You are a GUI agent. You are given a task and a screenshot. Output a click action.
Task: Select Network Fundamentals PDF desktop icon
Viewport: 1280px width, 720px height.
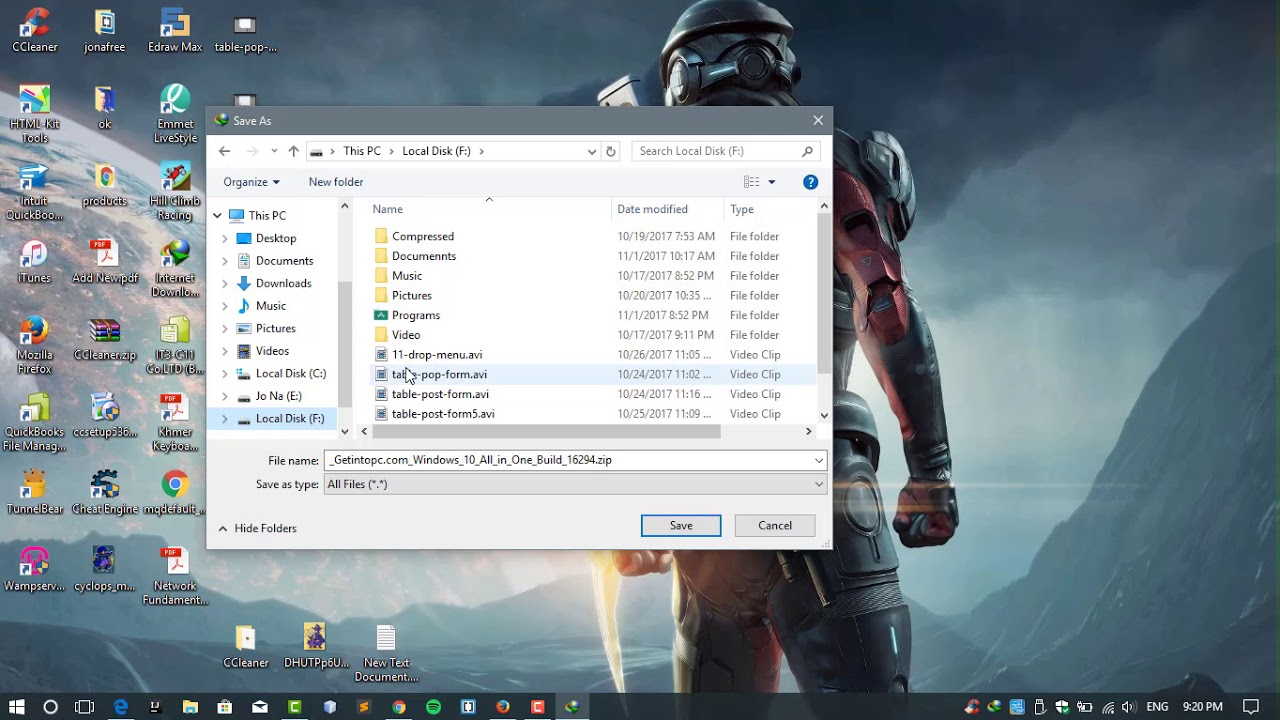175,576
